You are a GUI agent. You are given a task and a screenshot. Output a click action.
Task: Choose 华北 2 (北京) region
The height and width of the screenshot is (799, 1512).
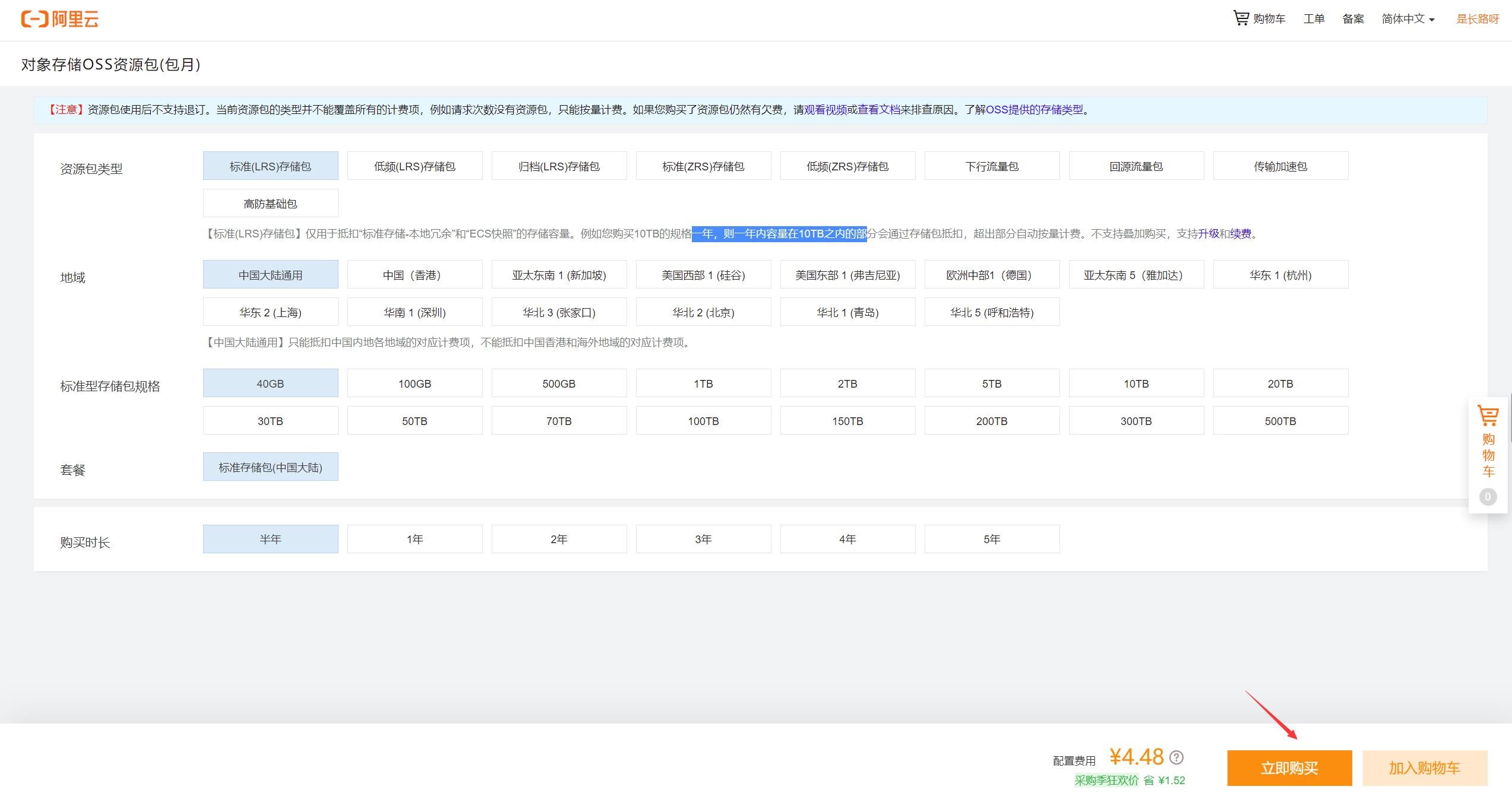pyautogui.click(x=703, y=312)
